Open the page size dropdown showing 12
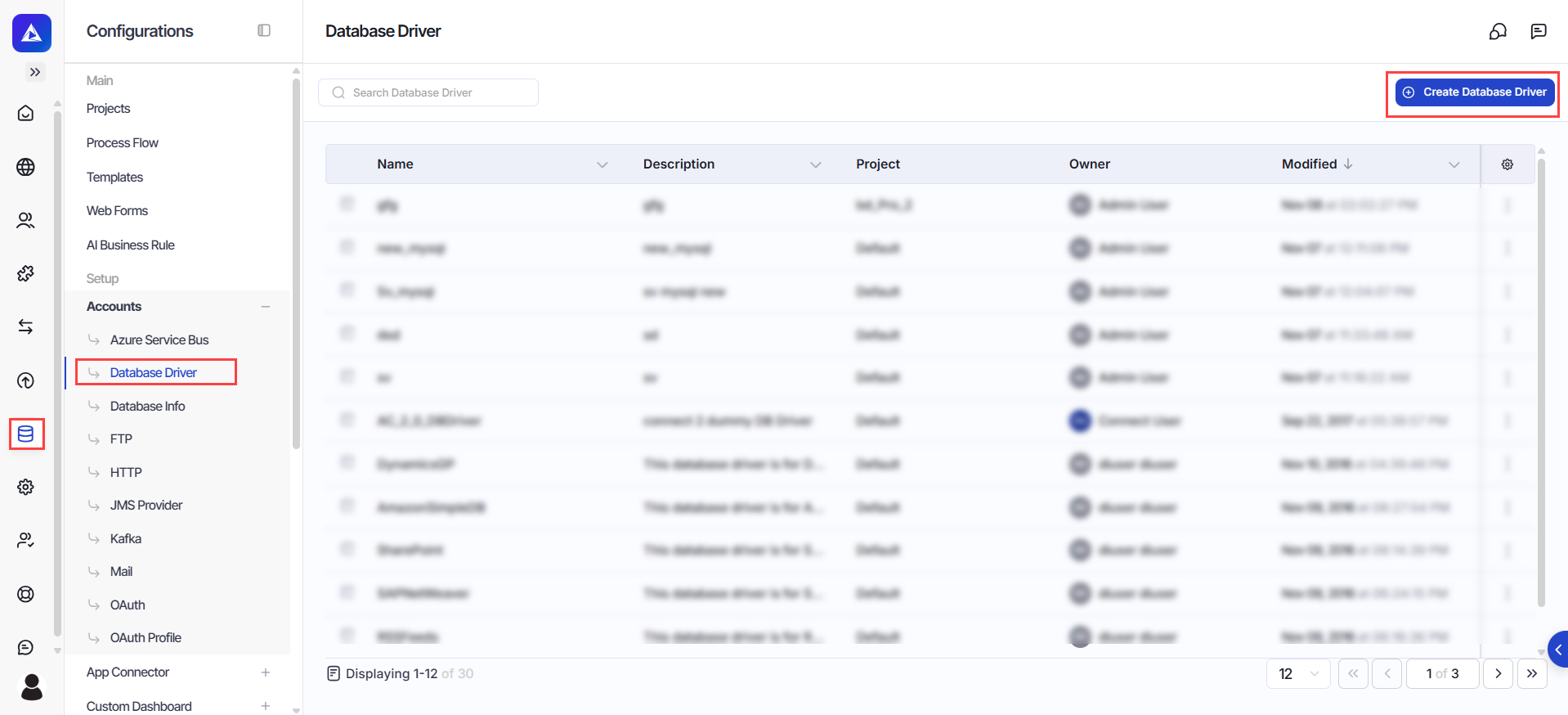The image size is (1568, 715). coord(1298,673)
